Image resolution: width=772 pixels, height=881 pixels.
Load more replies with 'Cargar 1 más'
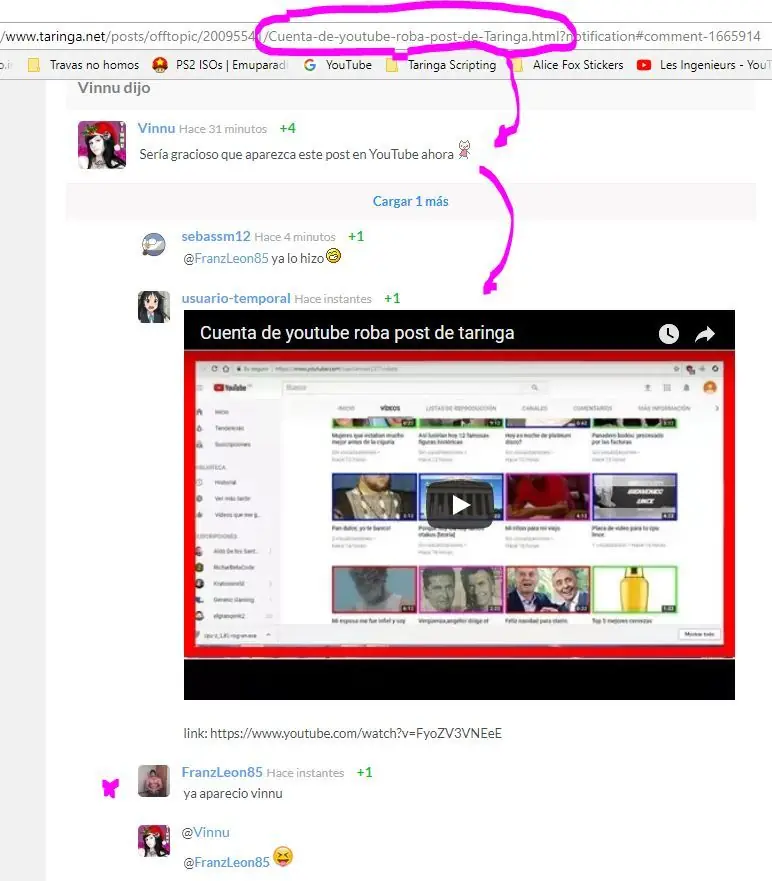coord(411,201)
